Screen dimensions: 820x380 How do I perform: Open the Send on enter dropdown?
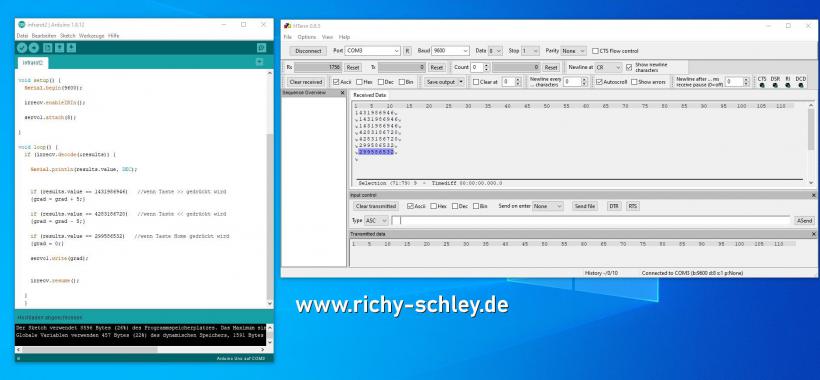tap(548, 206)
